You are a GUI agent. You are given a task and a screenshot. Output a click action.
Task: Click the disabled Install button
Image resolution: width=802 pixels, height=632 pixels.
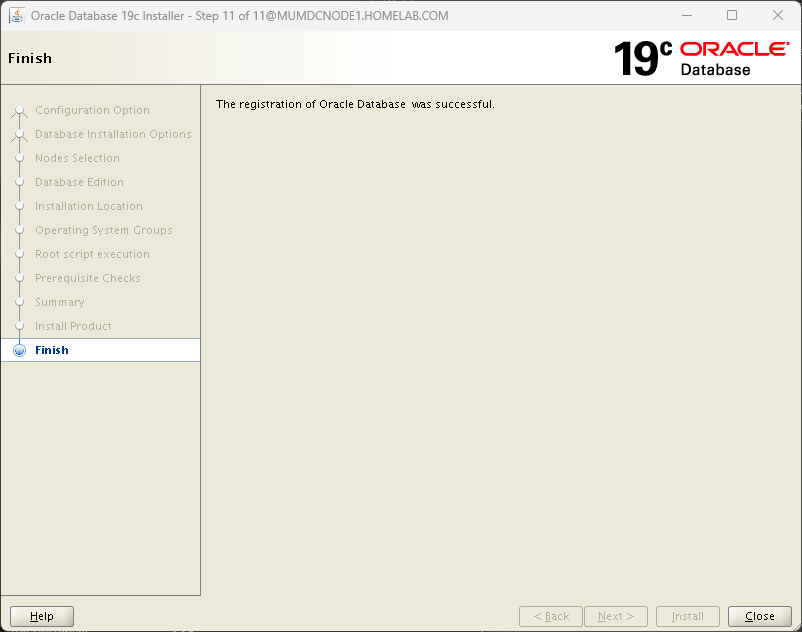pos(688,617)
